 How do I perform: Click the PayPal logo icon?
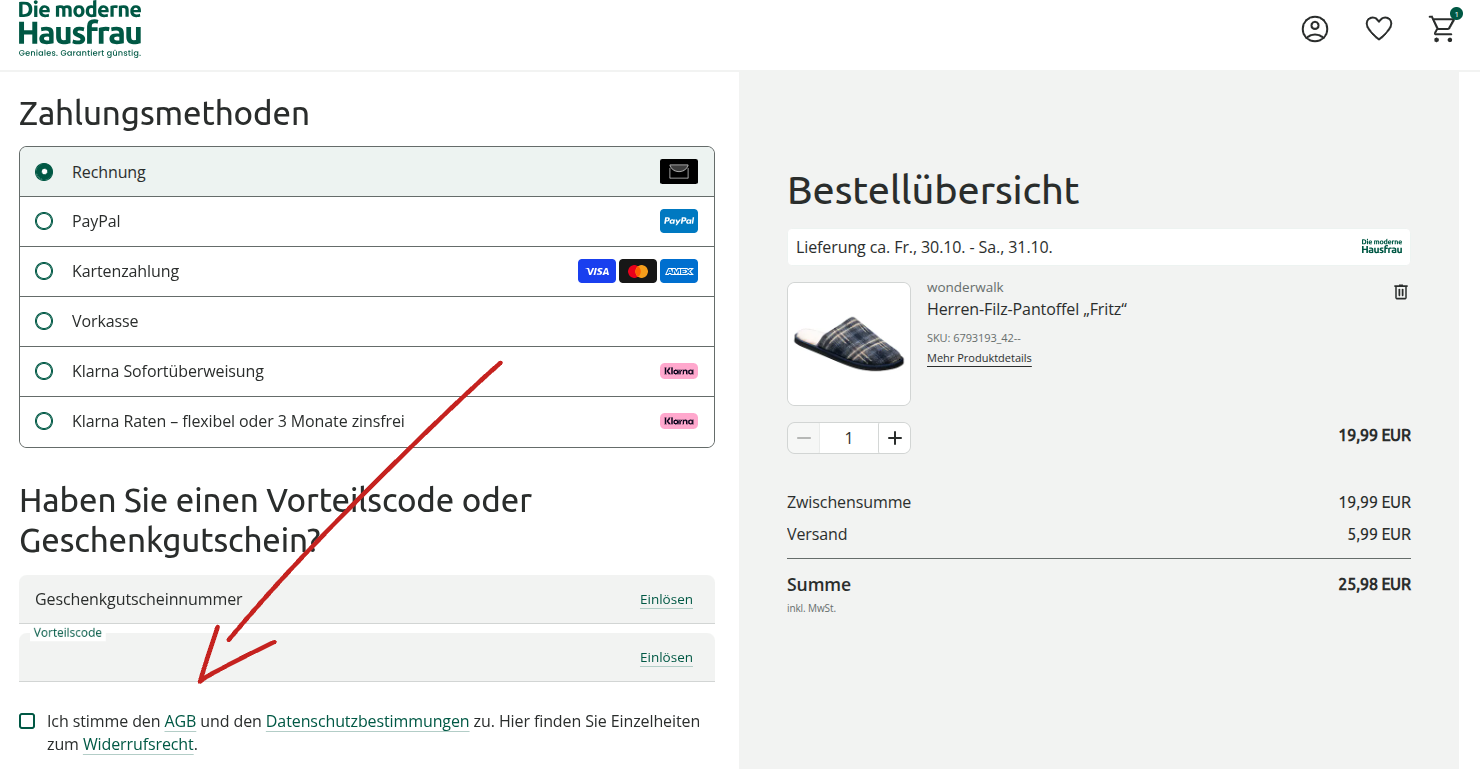[x=679, y=221]
